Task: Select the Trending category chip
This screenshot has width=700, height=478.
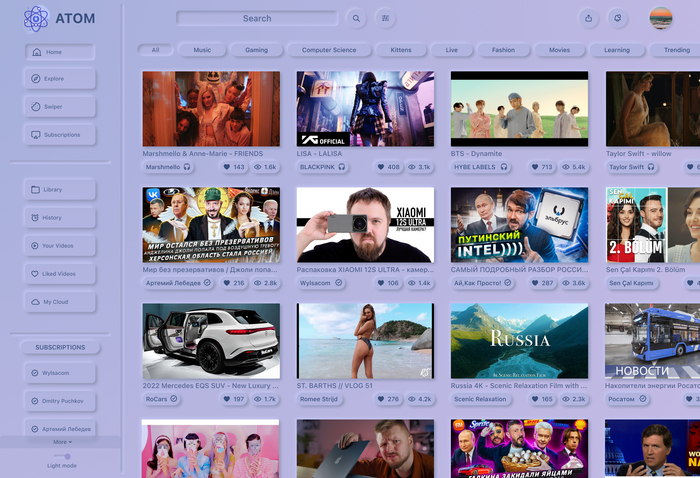Action: click(675, 50)
